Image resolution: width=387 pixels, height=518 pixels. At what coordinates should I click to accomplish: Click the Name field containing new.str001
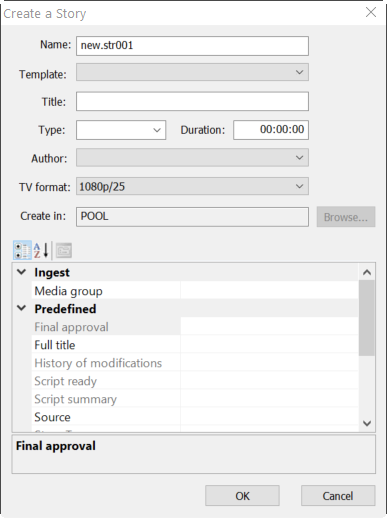pyautogui.click(x=192, y=46)
